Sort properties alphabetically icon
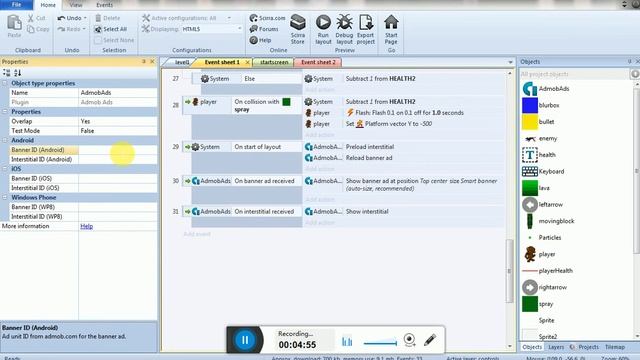The height and width of the screenshot is (360, 640). 17,73
